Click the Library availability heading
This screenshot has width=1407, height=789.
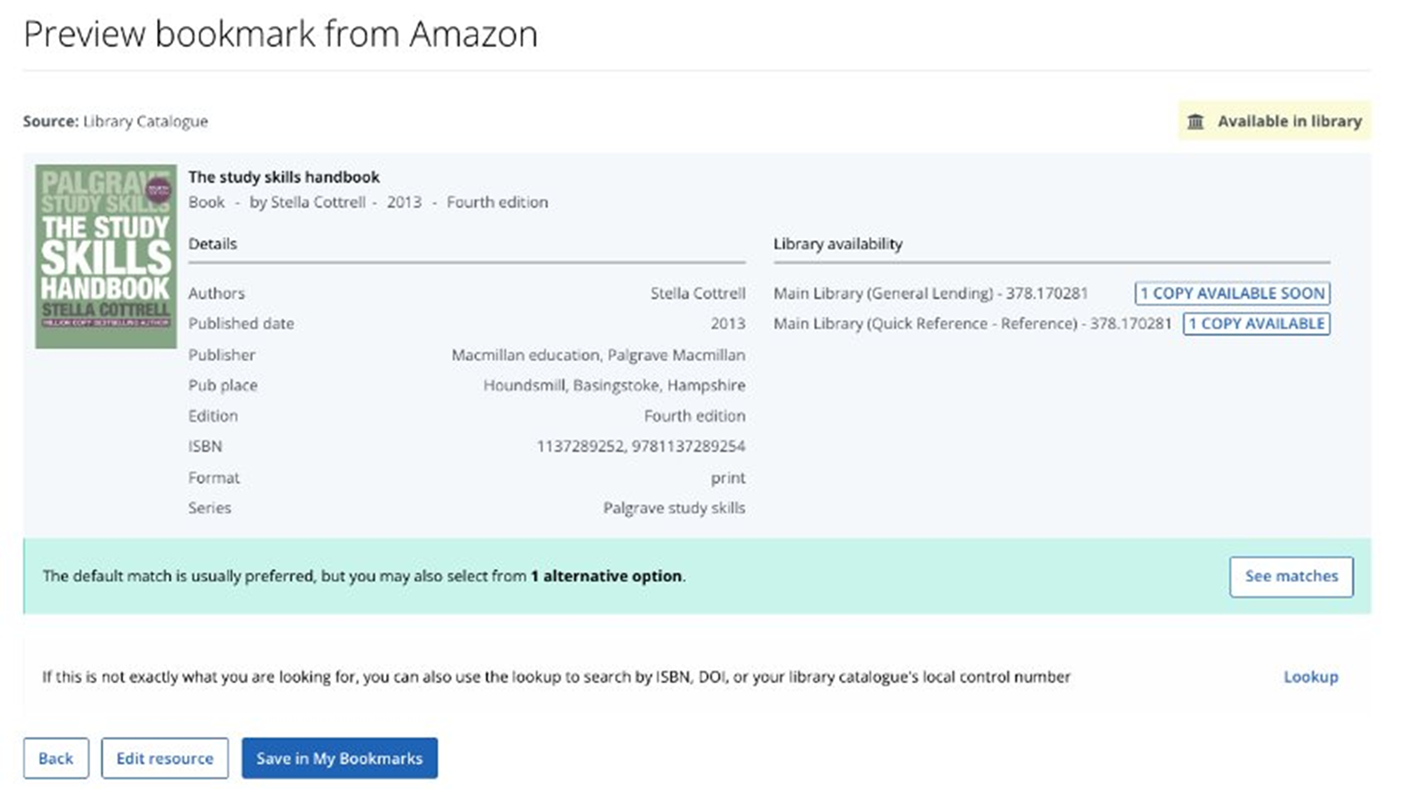point(838,244)
